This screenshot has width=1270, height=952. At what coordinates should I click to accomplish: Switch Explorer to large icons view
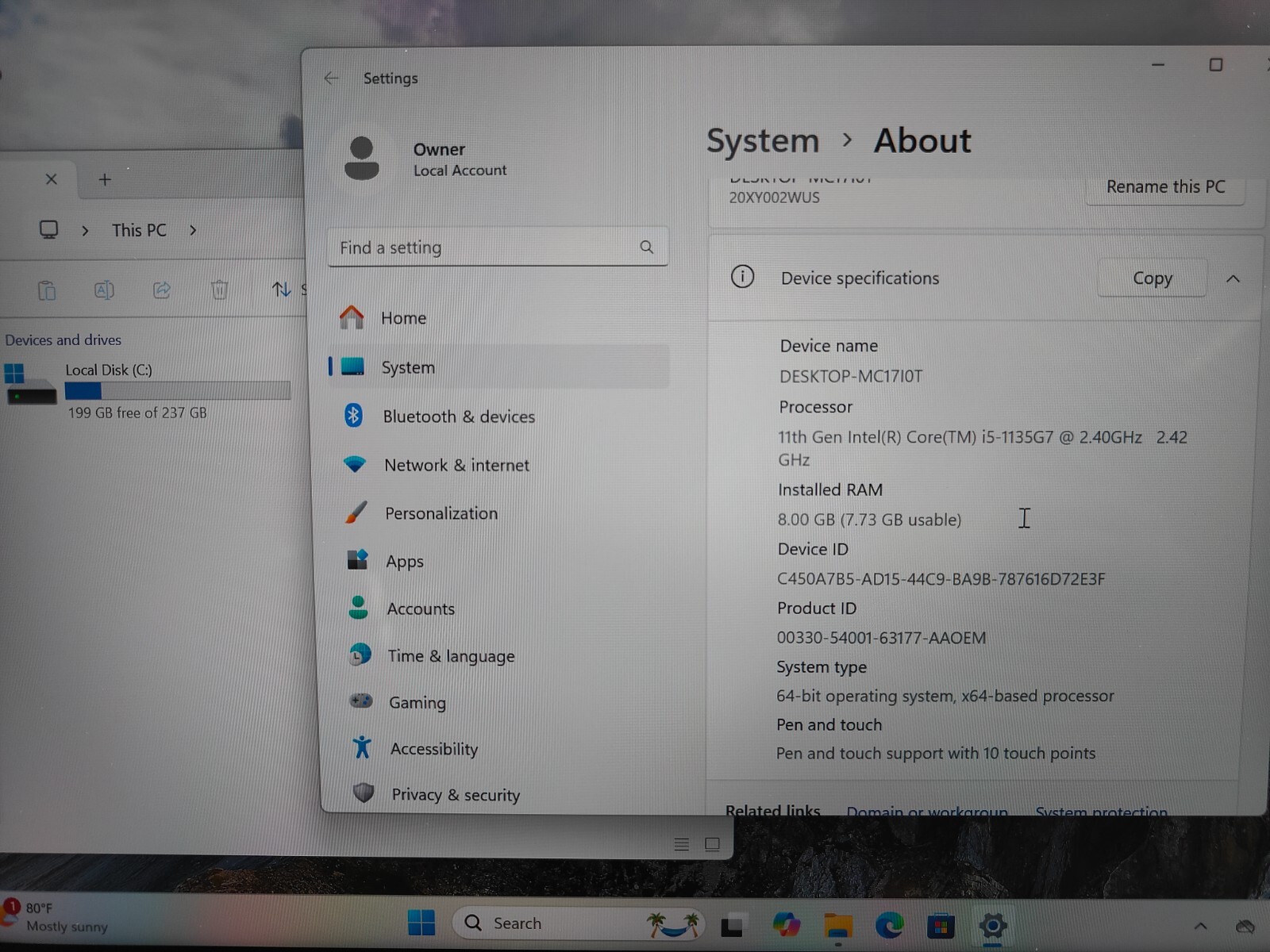point(712,844)
